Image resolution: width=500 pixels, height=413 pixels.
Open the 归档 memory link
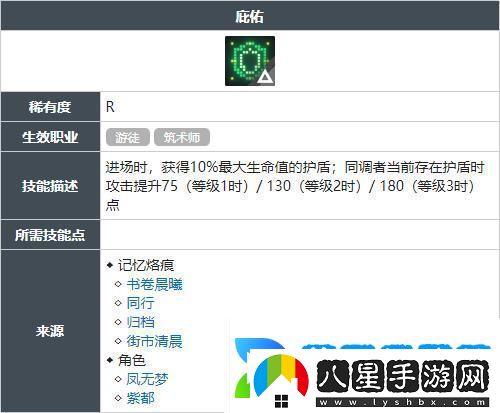(140, 322)
